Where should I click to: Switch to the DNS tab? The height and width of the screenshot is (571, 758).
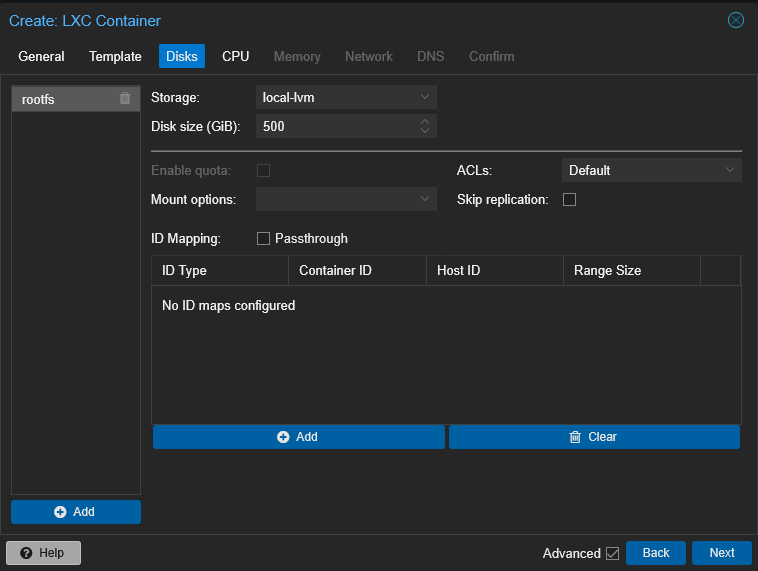click(x=430, y=57)
